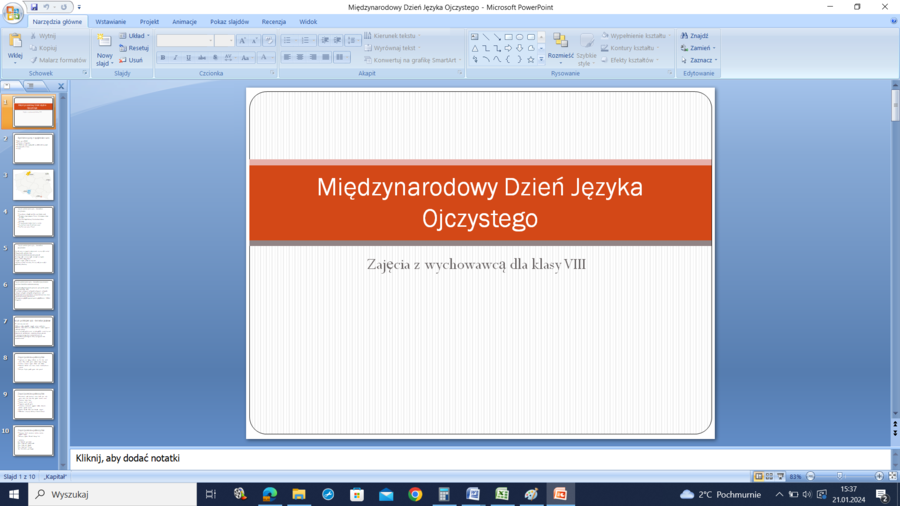Align text right
900x506 pixels.
click(313, 57)
